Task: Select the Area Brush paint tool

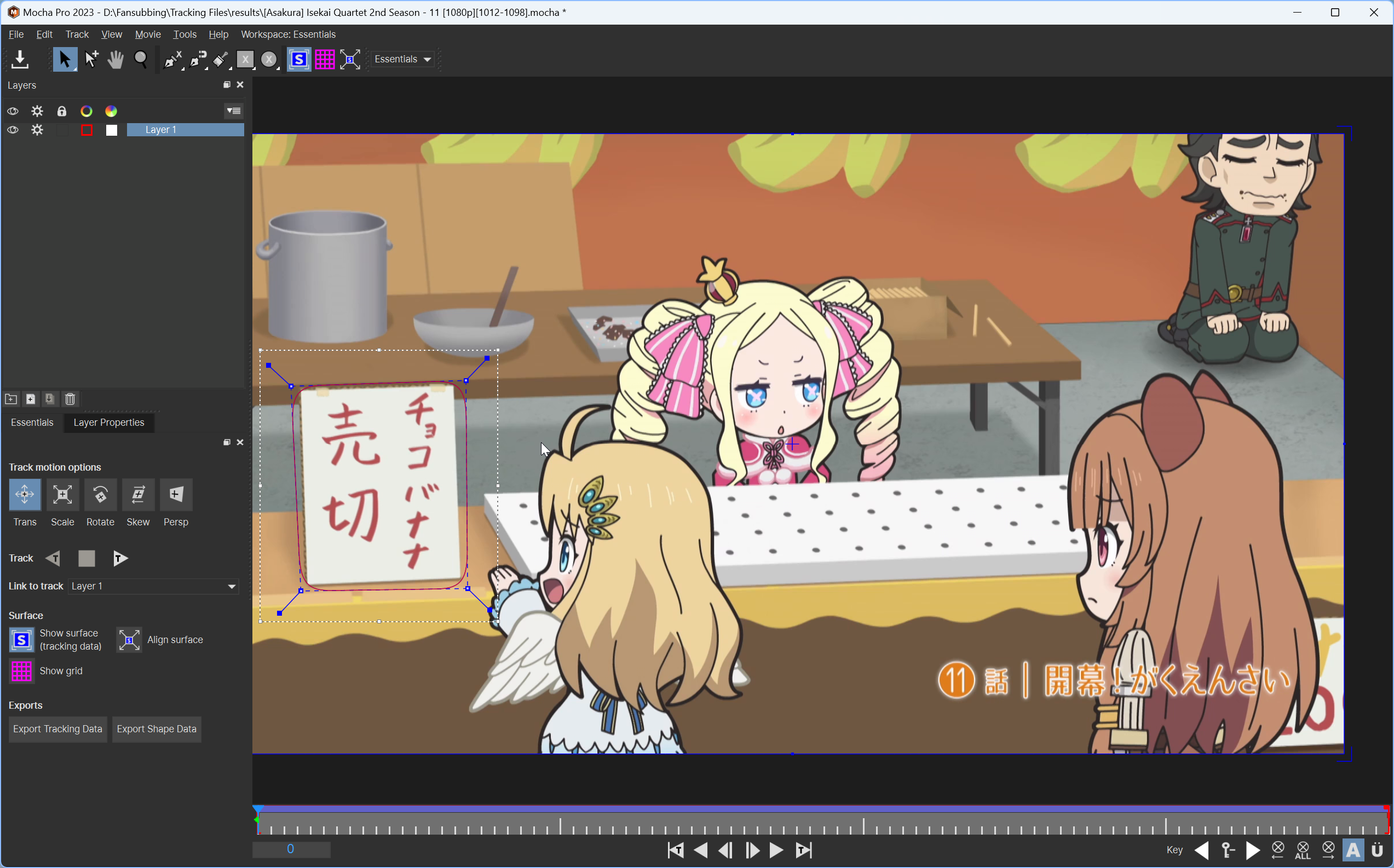Action: point(221,59)
